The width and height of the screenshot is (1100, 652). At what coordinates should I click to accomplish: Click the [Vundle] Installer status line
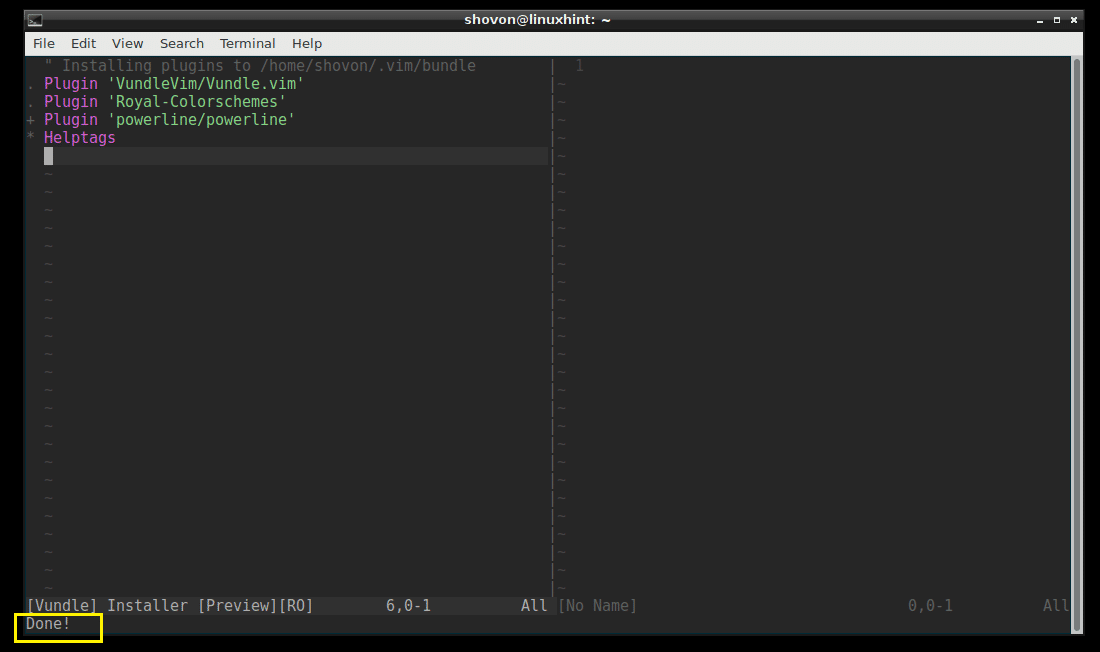(288, 606)
